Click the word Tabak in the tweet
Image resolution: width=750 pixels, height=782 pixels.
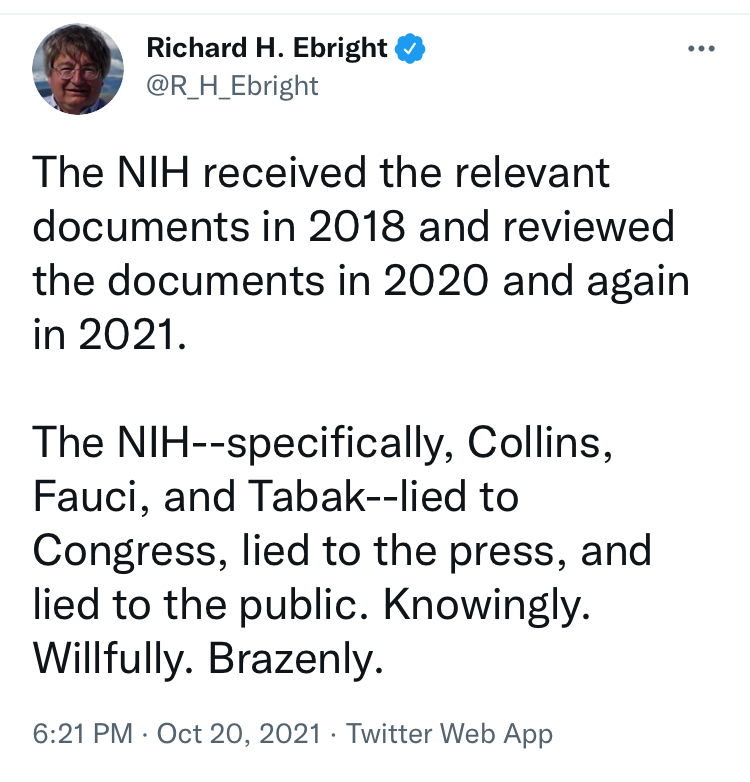[x=307, y=496]
